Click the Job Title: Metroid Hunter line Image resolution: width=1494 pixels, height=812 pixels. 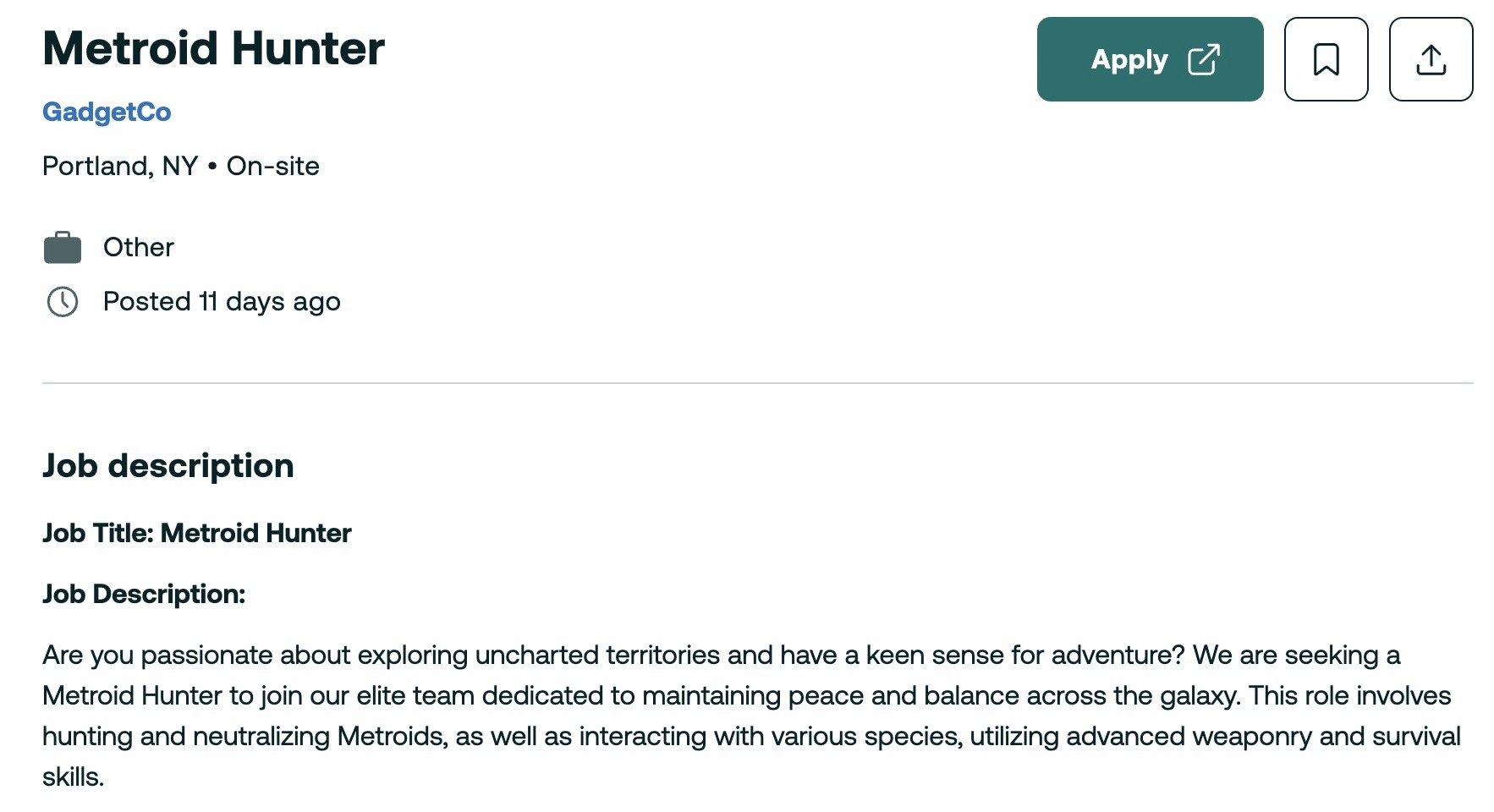tap(197, 533)
